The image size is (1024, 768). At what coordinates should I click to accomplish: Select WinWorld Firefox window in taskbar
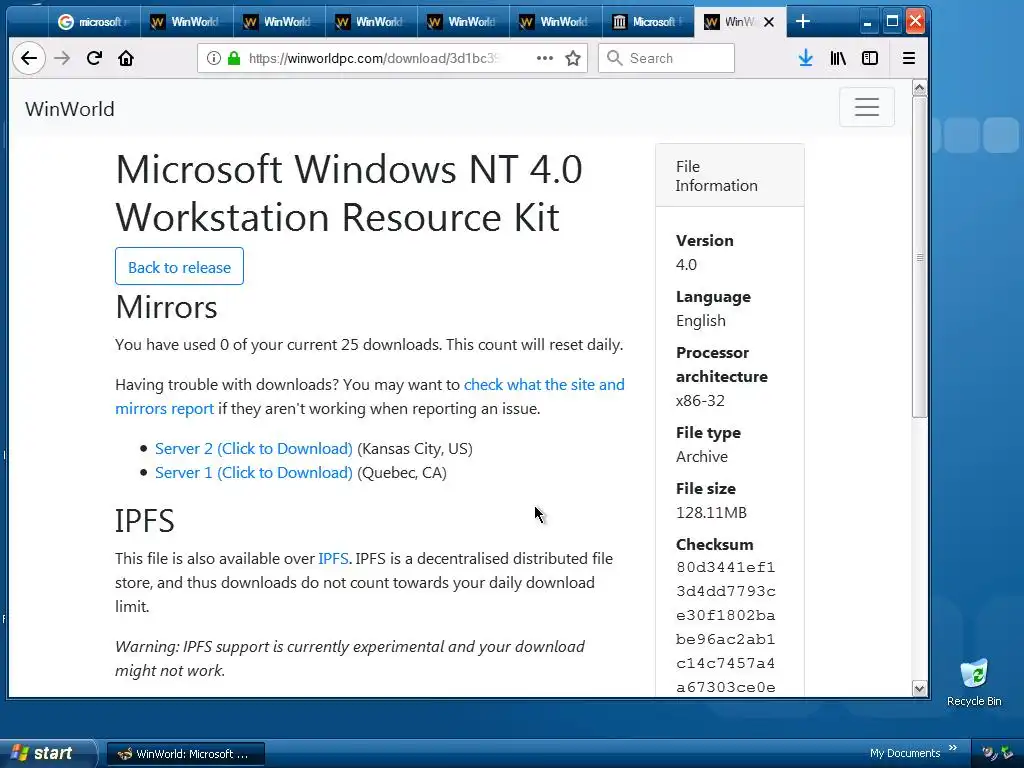click(x=185, y=754)
